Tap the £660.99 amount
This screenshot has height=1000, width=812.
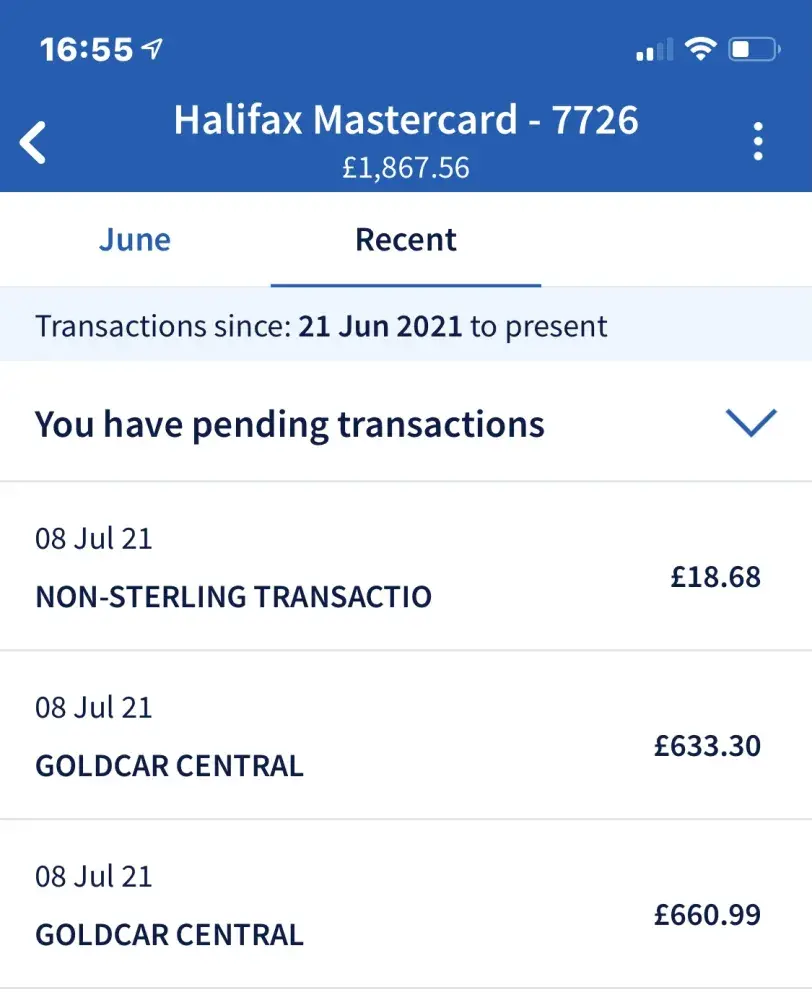click(707, 915)
